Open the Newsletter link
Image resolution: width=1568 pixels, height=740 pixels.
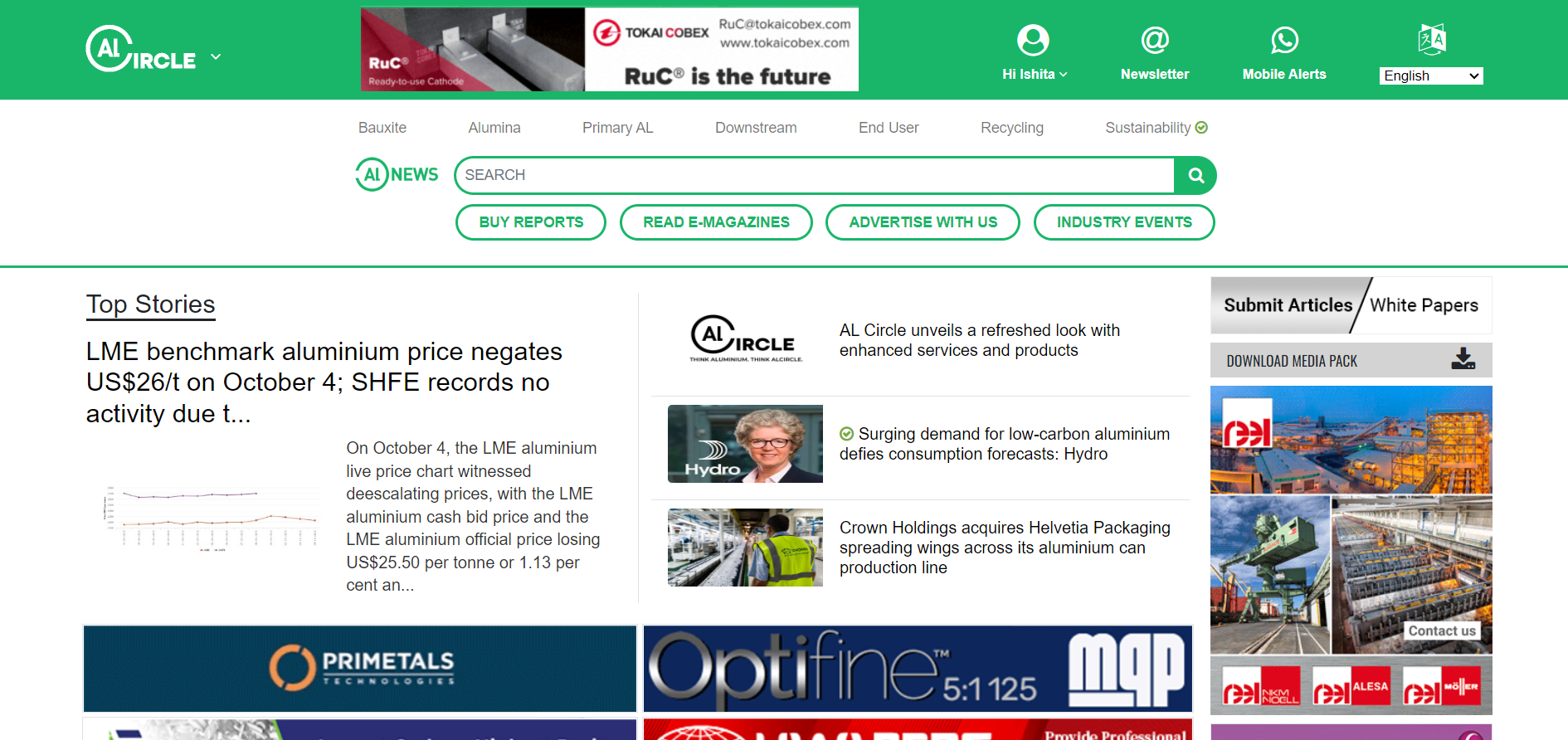[x=1155, y=75]
